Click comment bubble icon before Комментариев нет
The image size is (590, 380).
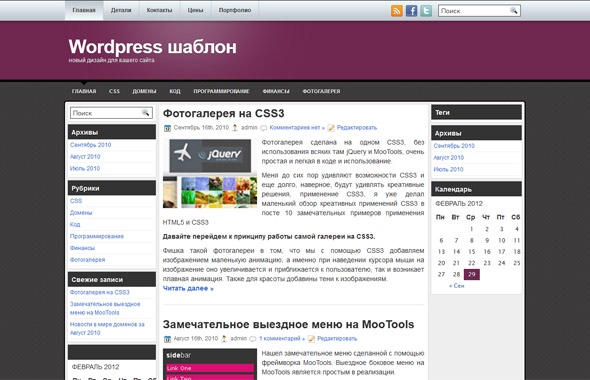pyautogui.click(x=264, y=128)
